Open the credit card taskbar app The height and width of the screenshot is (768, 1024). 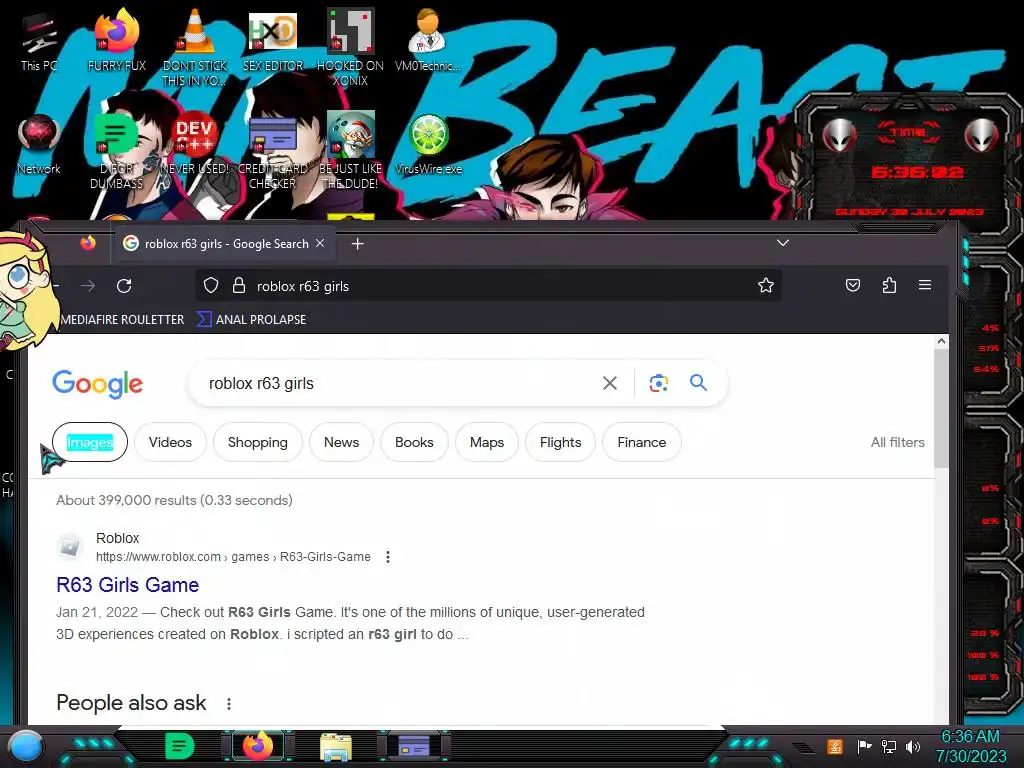414,746
